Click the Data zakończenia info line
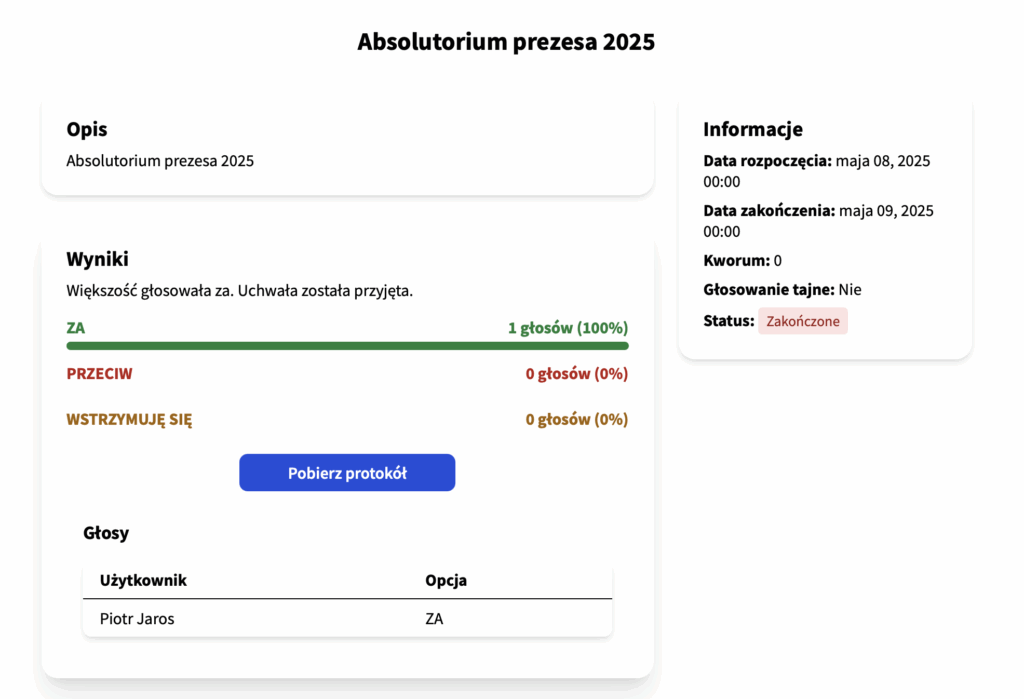The height and width of the screenshot is (699, 1024). tap(818, 221)
